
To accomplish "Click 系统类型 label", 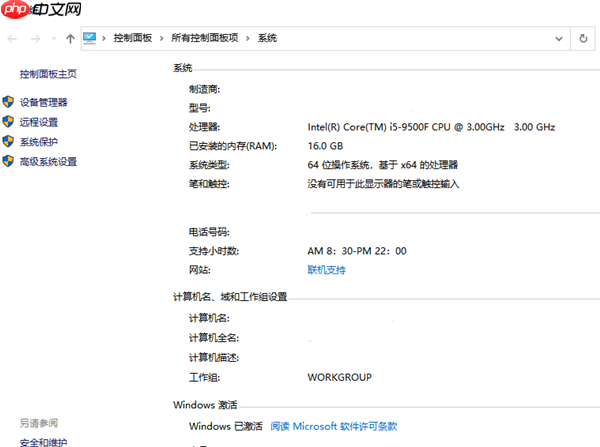I will click(209, 165).
